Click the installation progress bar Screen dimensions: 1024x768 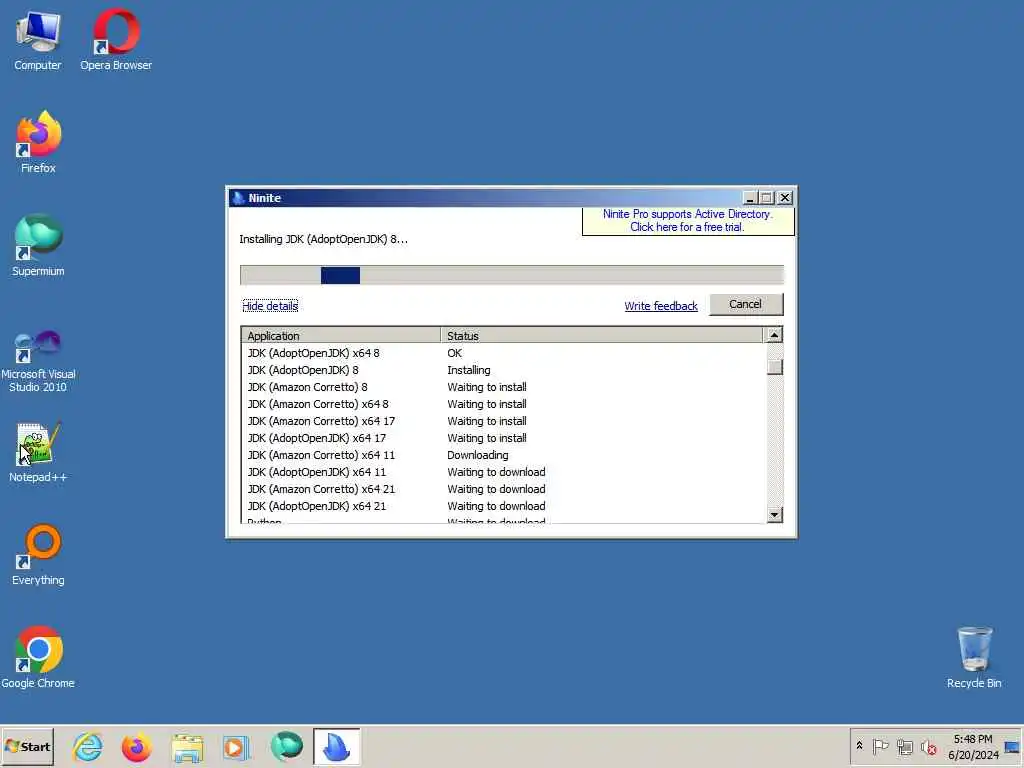click(x=511, y=275)
